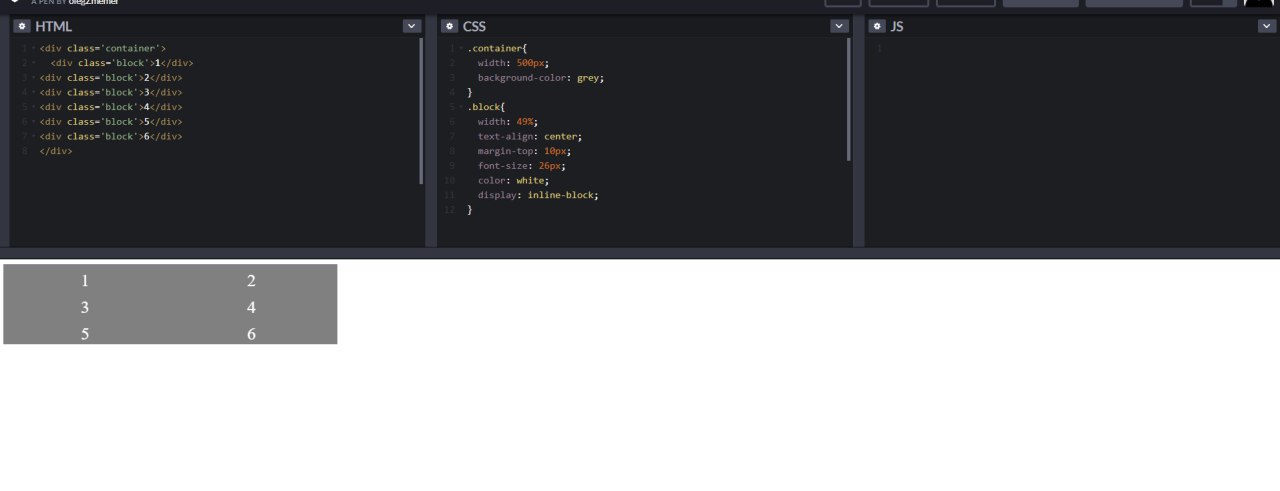Click the HTML line with block 3

111,92
